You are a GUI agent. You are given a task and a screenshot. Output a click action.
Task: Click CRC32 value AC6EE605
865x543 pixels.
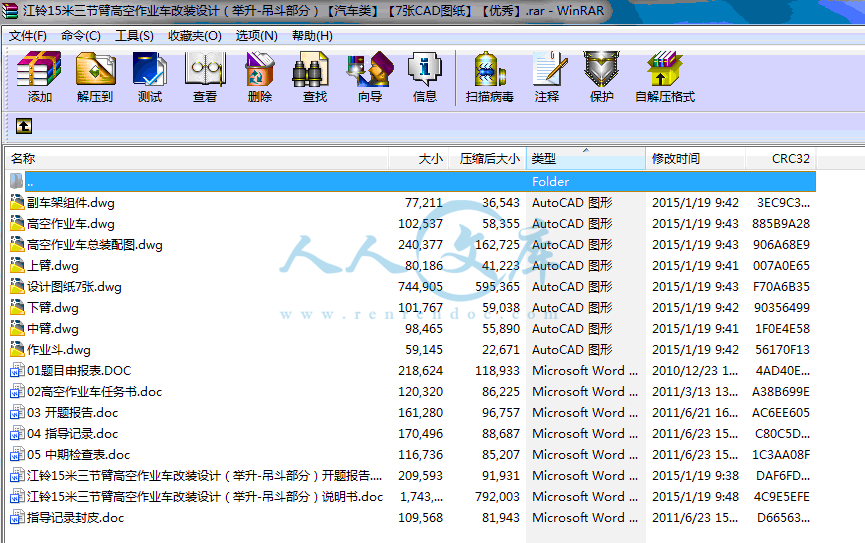point(781,412)
